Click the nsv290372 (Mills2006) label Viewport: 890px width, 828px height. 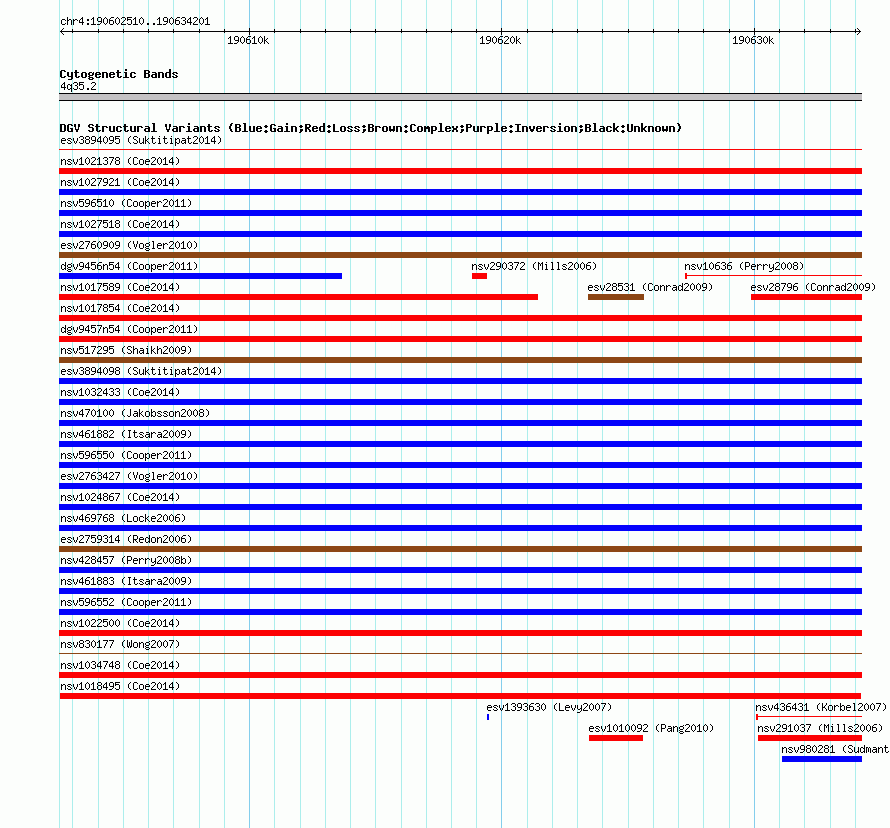[534, 266]
